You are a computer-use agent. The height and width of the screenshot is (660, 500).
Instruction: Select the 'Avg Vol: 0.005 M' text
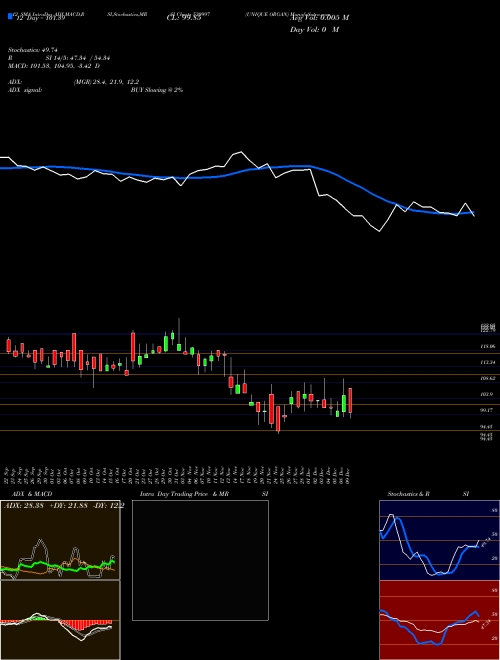click(319, 18)
